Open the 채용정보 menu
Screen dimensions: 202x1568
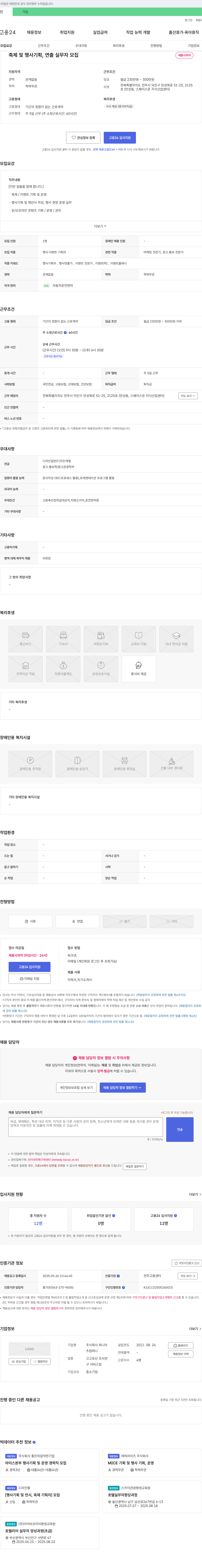click(x=34, y=32)
